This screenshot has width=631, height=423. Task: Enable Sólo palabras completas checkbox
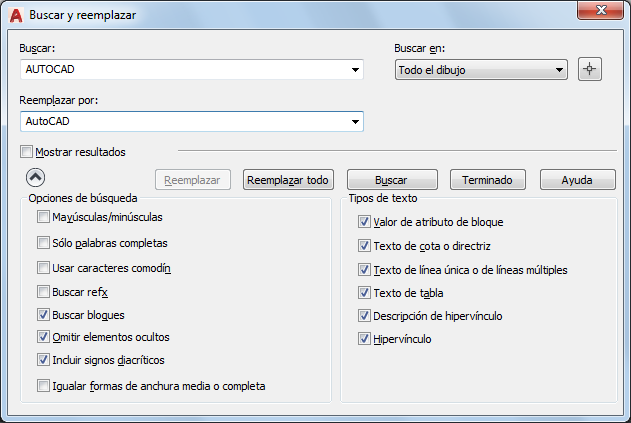[43, 243]
